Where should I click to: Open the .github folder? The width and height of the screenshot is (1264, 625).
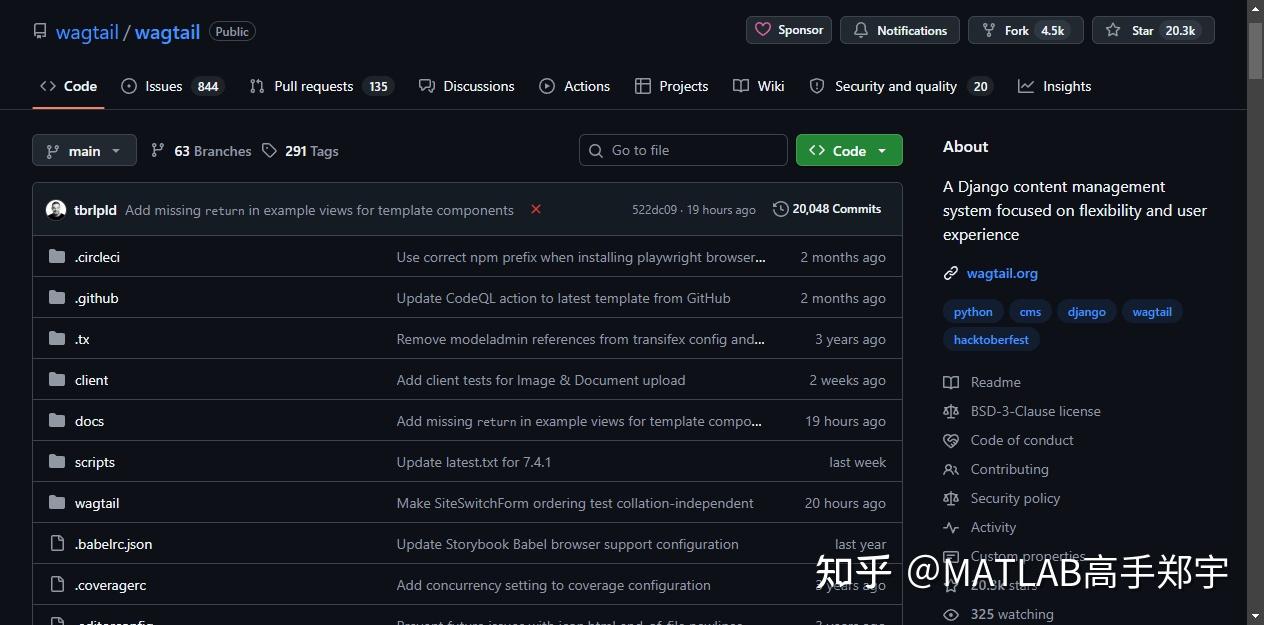click(x=96, y=298)
